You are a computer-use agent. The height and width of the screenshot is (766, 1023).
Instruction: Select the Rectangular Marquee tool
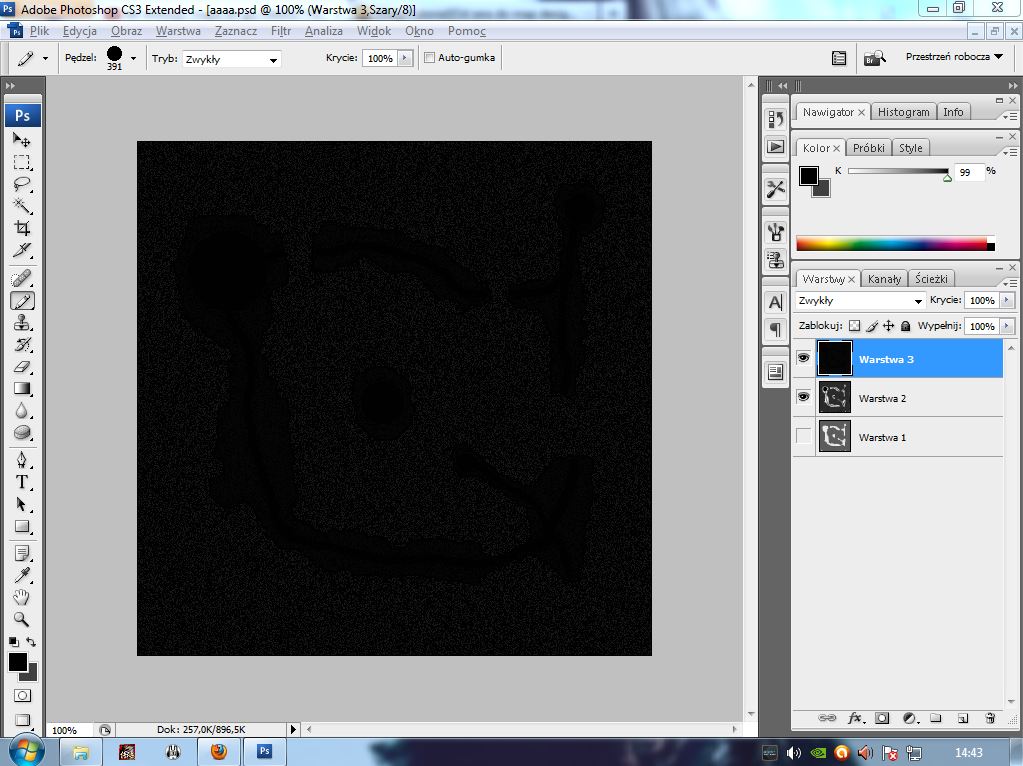[x=22, y=162]
